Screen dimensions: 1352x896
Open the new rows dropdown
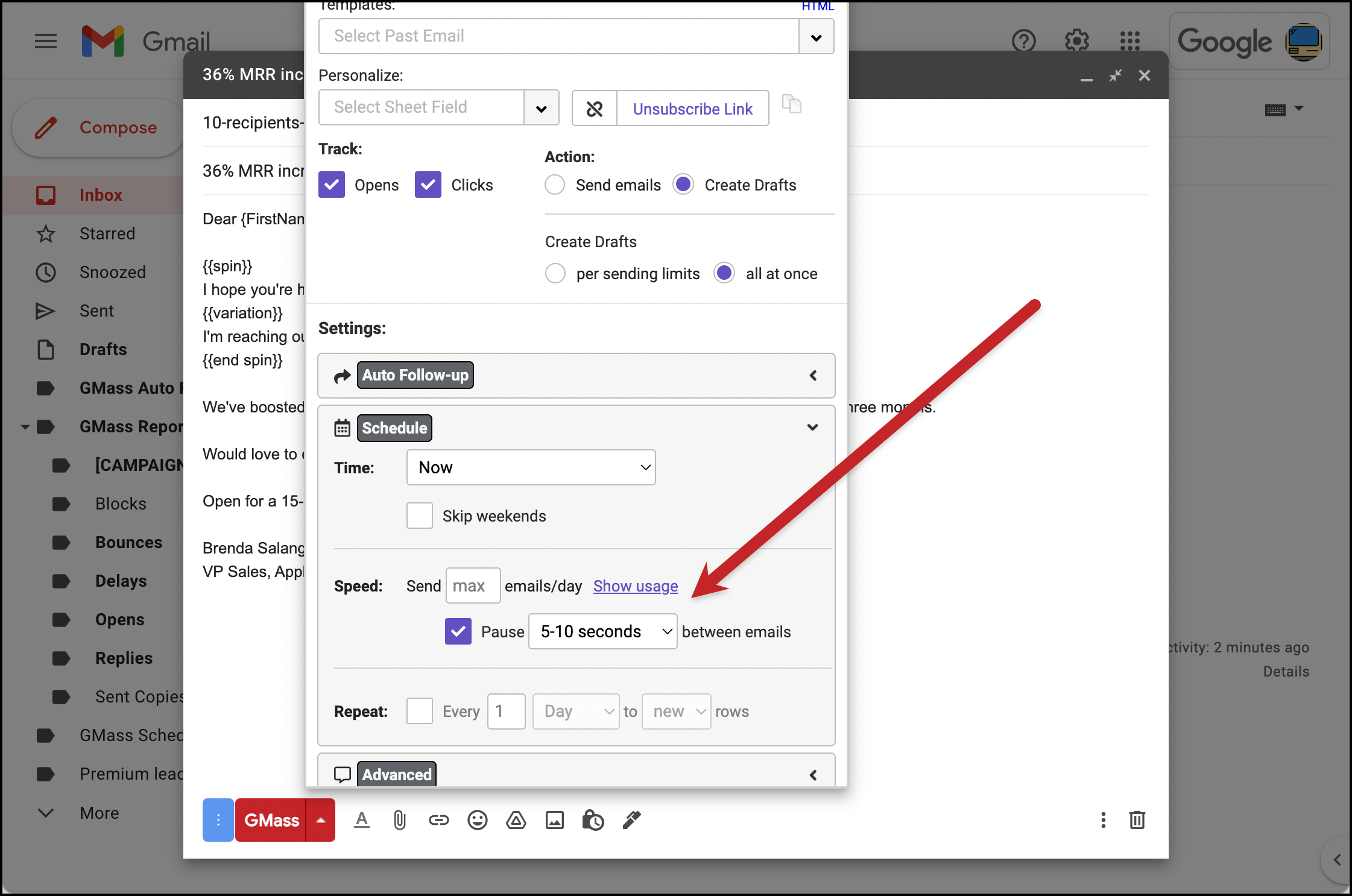pyautogui.click(x=677, y=711)
